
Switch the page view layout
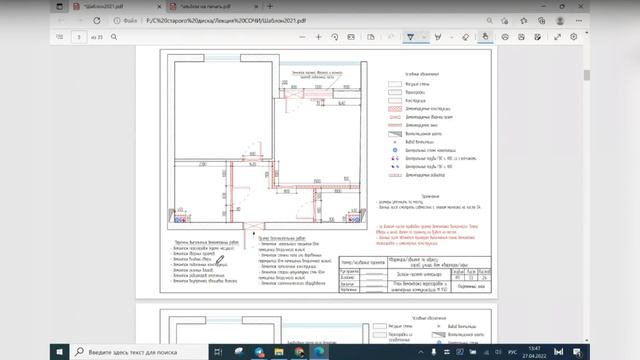click(x=371, y=37)
